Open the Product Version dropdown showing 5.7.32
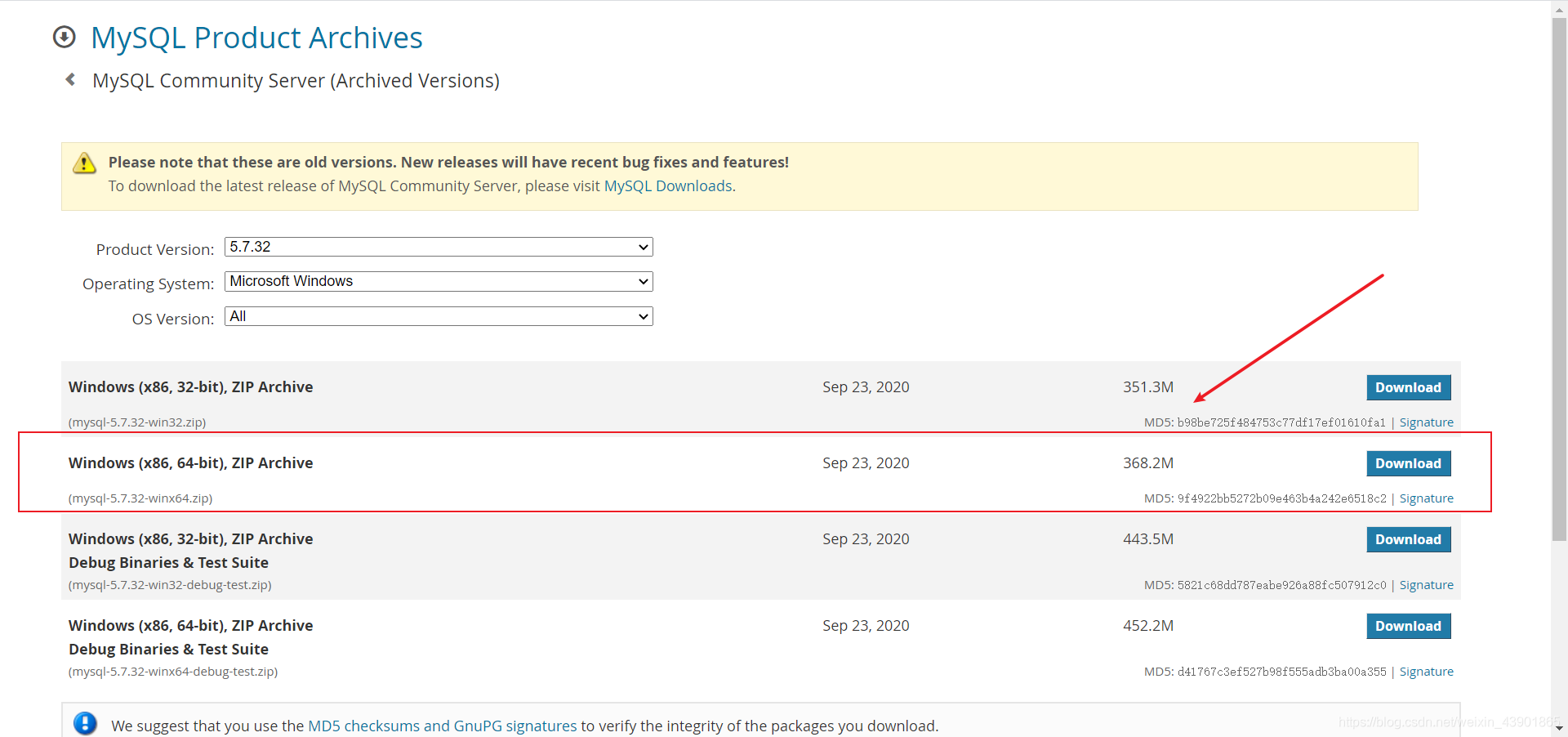The height and width of the screenshot is (737, 1568). coord(439,247)
